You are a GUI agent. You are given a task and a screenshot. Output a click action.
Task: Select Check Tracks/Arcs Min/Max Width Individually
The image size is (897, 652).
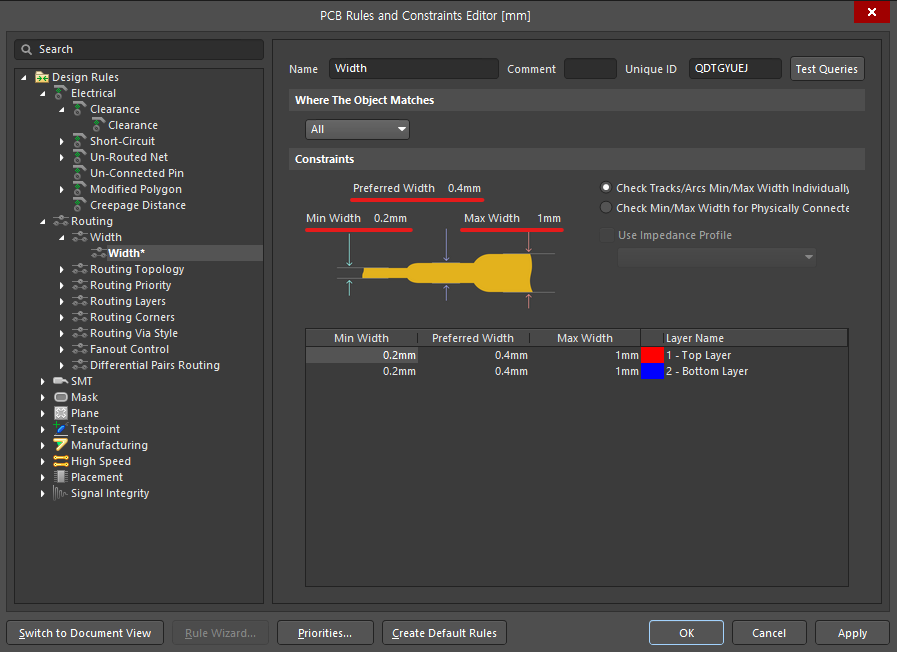(605, 188)
